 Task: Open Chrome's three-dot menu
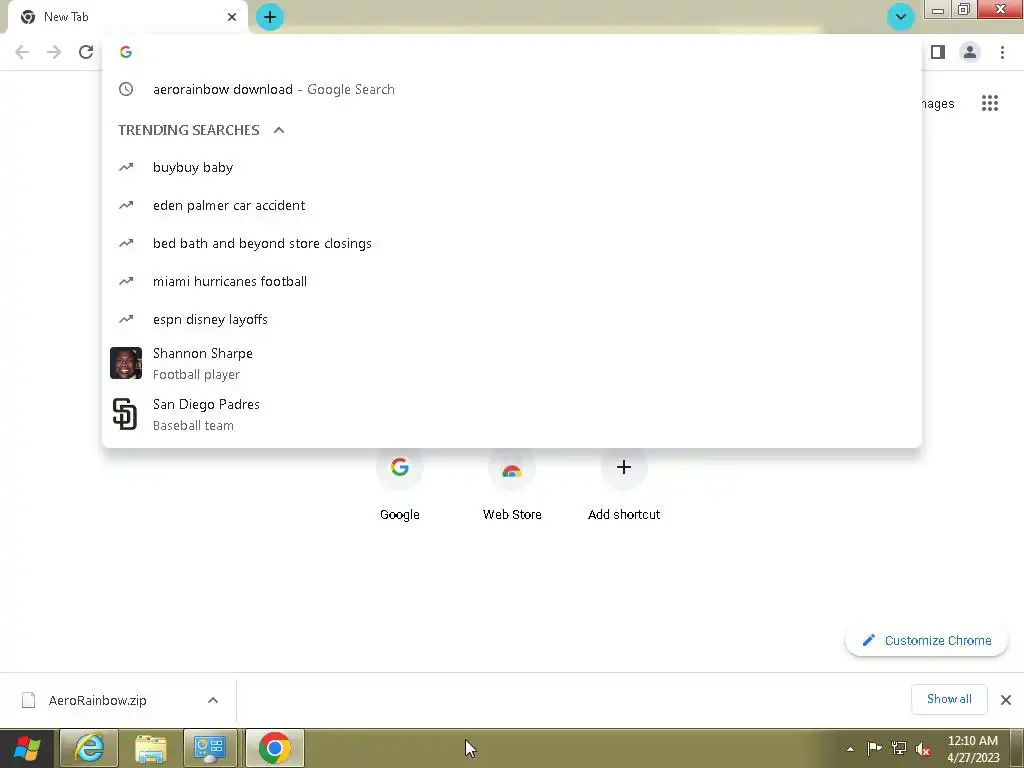(1002, 52)
